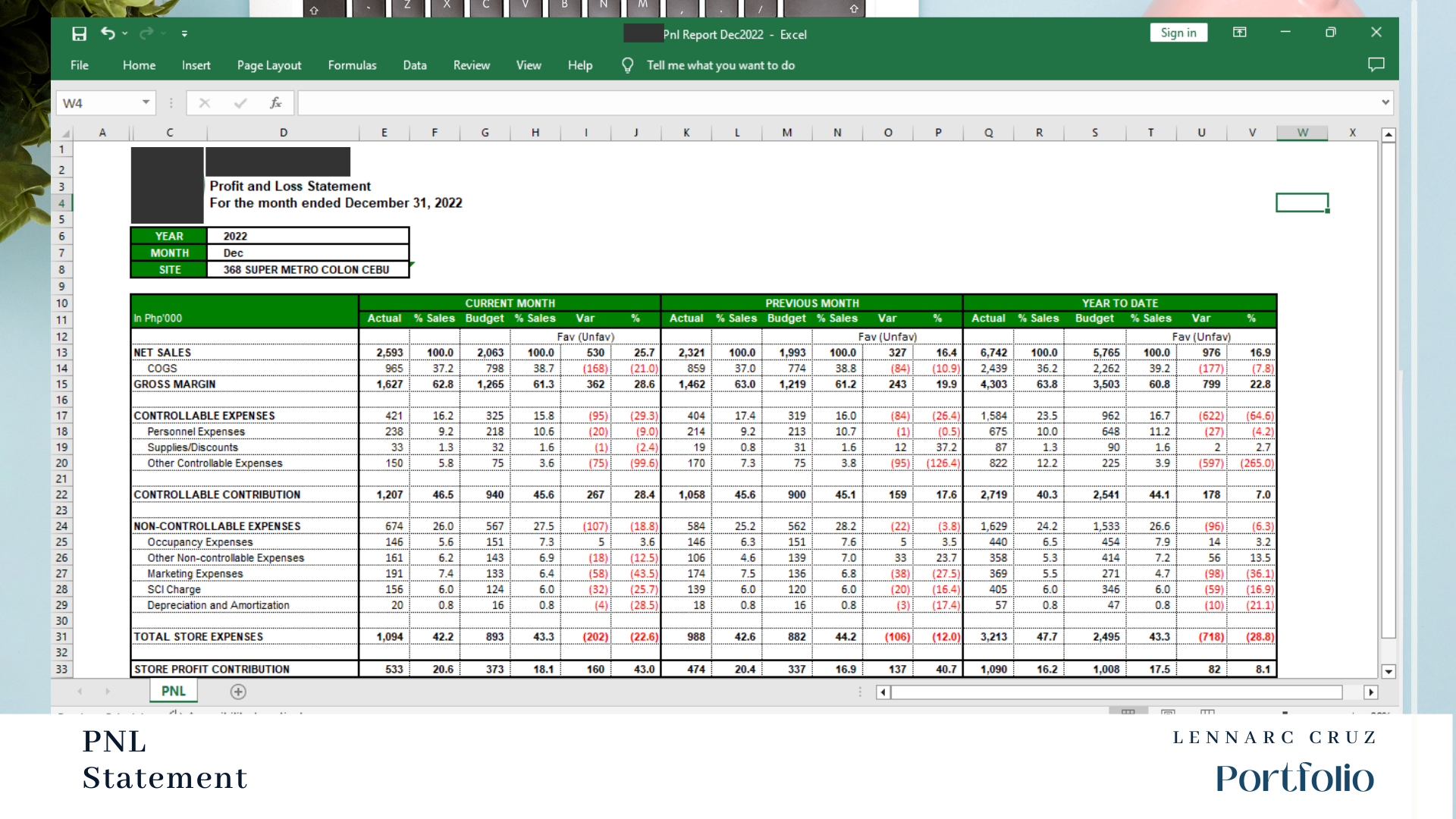Expand the Name Box dropdown arrow

point(146,102)
